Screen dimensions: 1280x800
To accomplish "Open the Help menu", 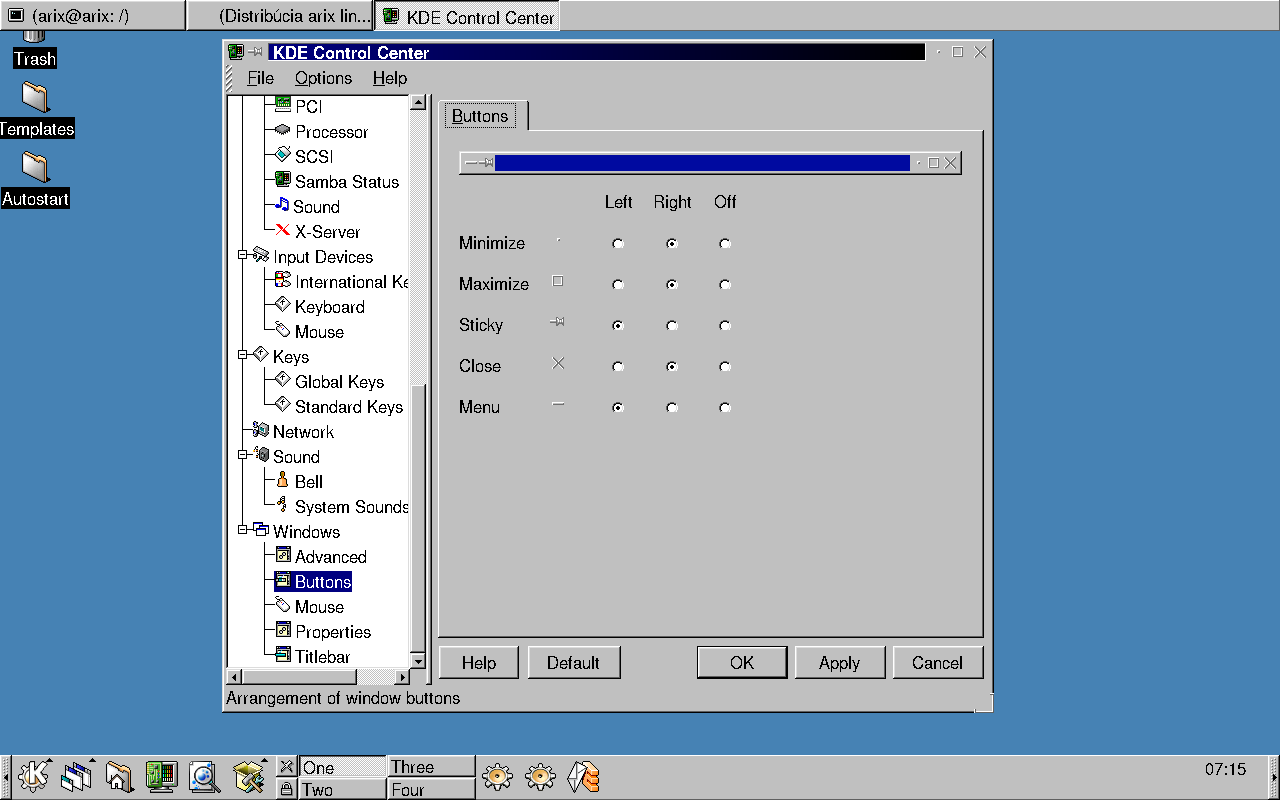I will pos(390,78).
